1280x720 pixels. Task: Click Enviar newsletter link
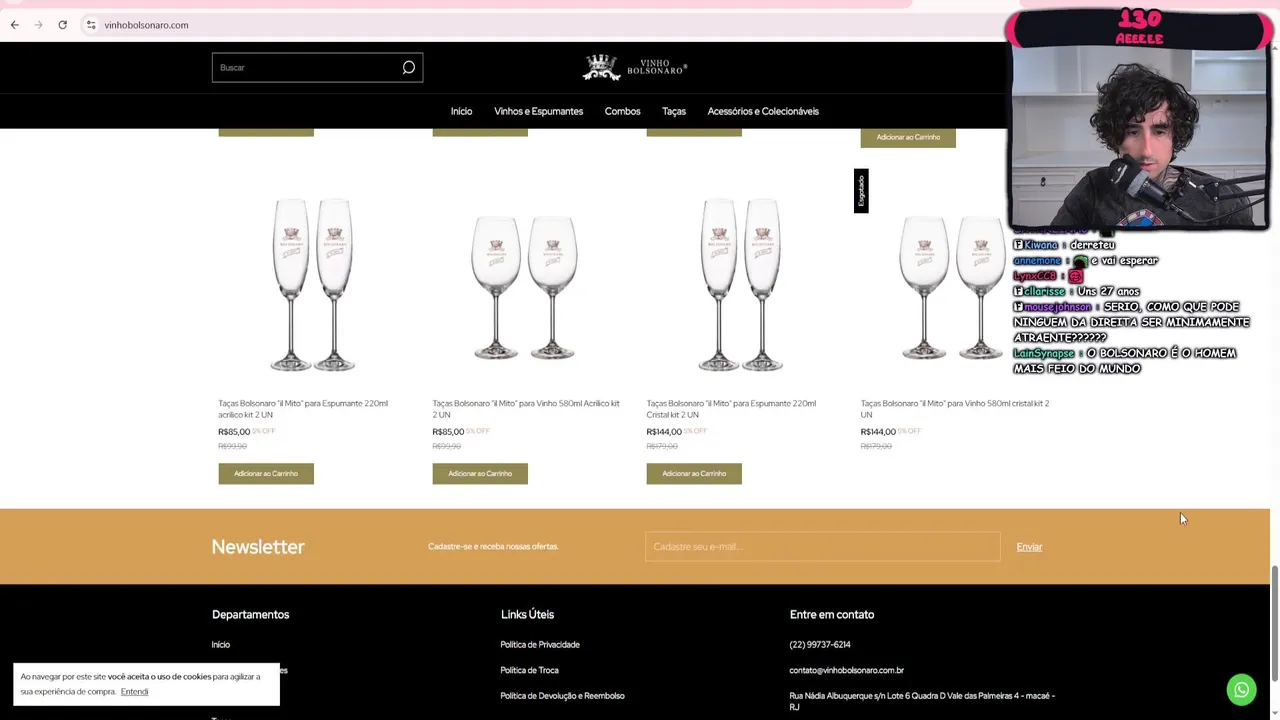coord(1029,547)
